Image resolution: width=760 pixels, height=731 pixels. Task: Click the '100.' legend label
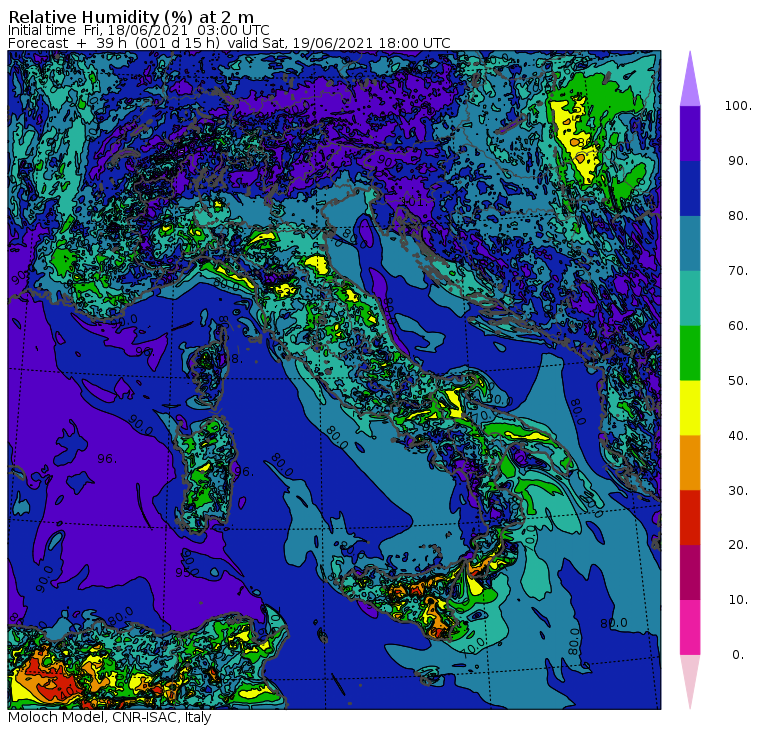(738, 106)
